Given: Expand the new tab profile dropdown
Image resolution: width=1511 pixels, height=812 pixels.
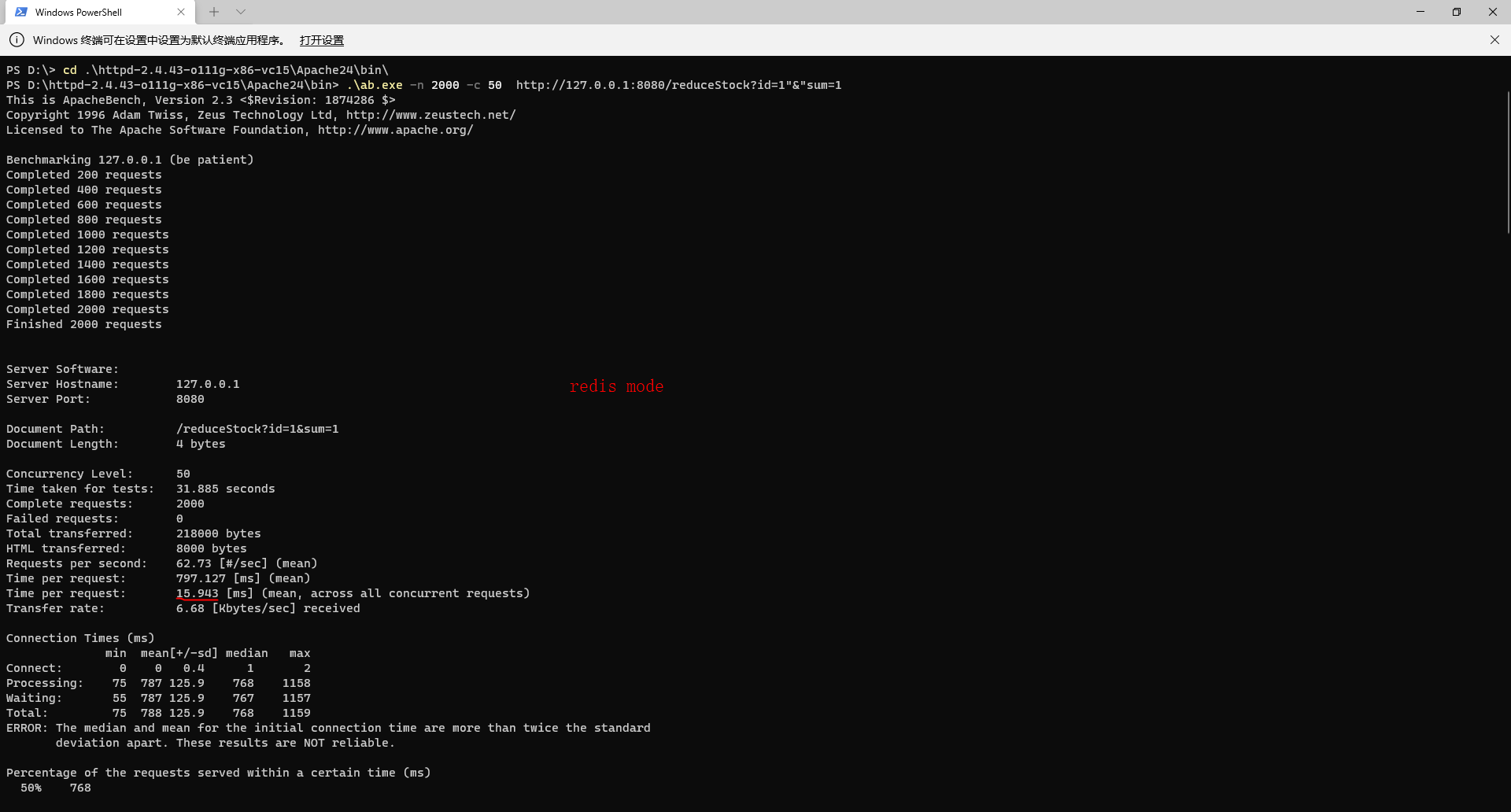Looking at the screenshot, I should click(x=241, y=12).
